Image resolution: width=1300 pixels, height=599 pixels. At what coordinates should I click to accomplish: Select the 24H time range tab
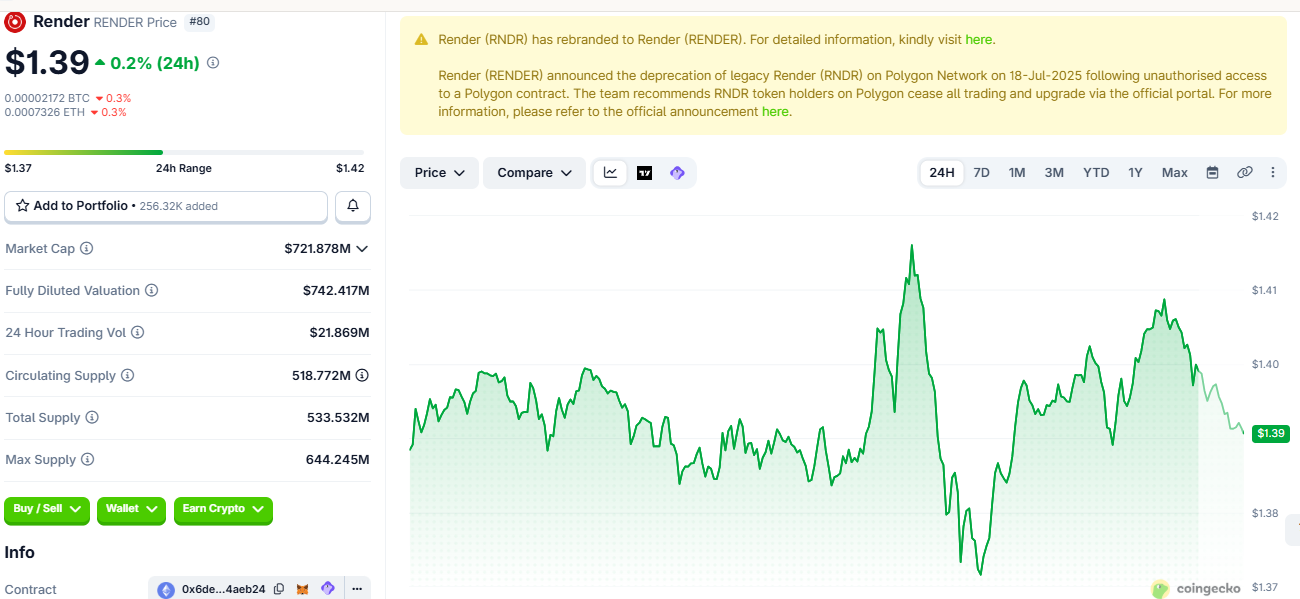[942, 173]
